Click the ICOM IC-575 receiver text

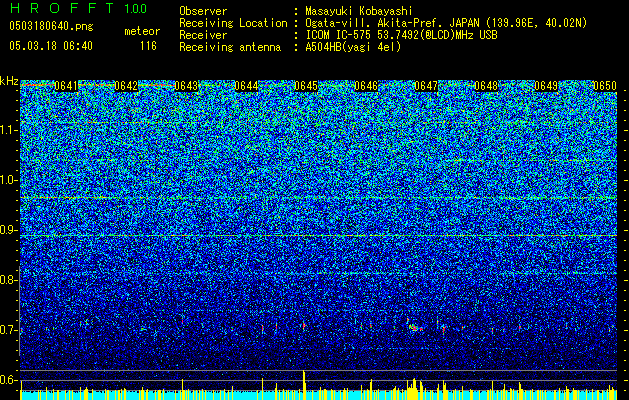click(x=401, y=35)
